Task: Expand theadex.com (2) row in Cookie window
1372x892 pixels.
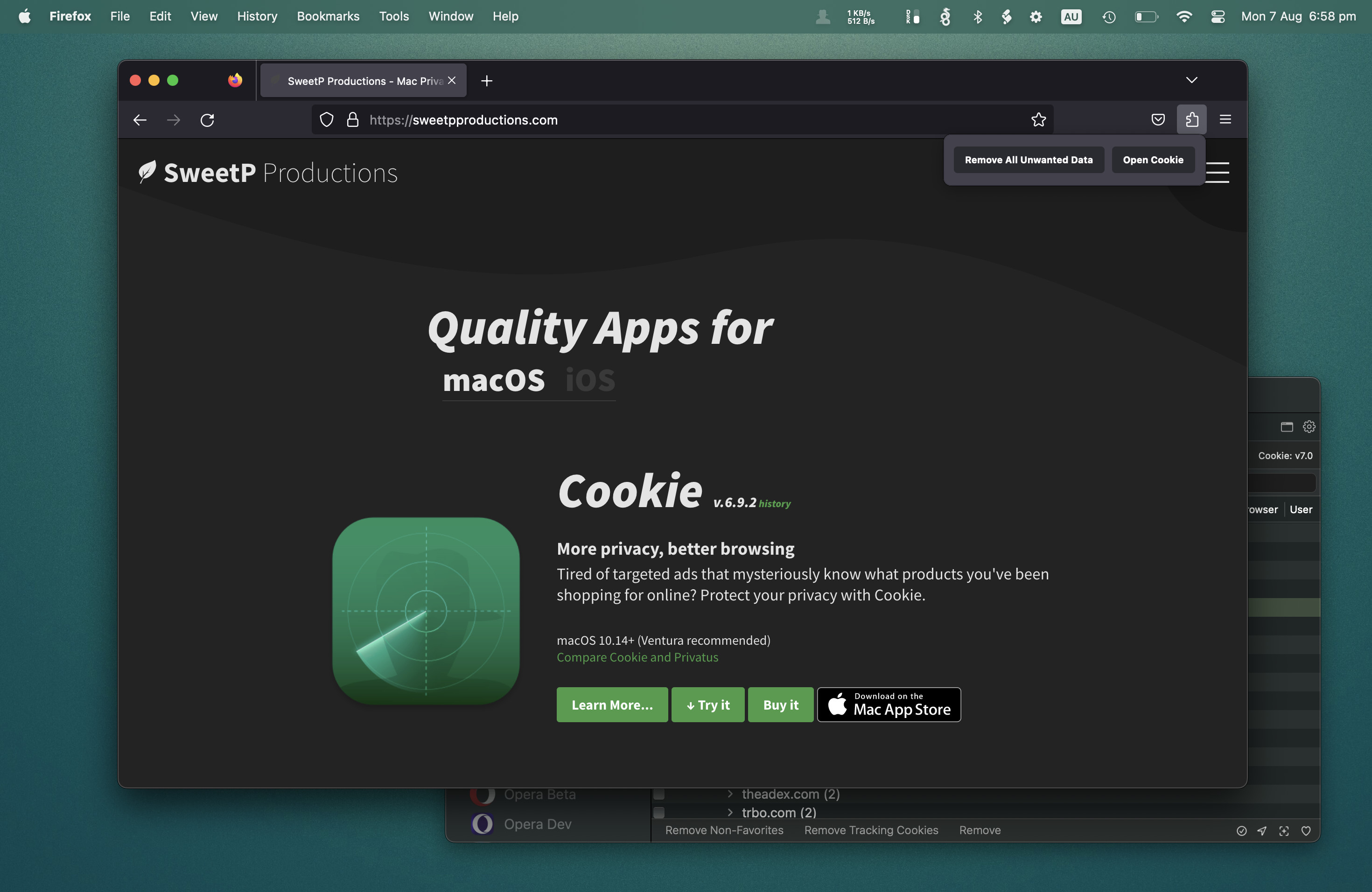Action: (x=730, y=794)
